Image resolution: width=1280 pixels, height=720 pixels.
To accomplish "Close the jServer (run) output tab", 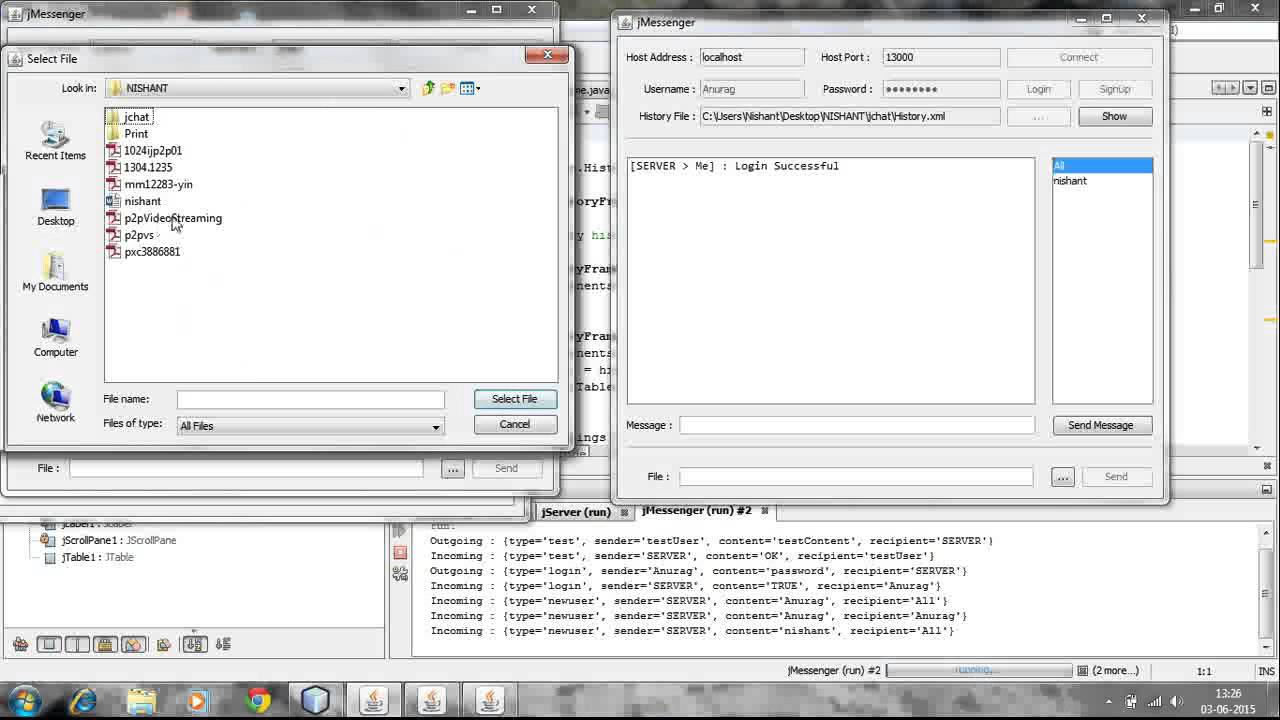I will pos(625,512).
